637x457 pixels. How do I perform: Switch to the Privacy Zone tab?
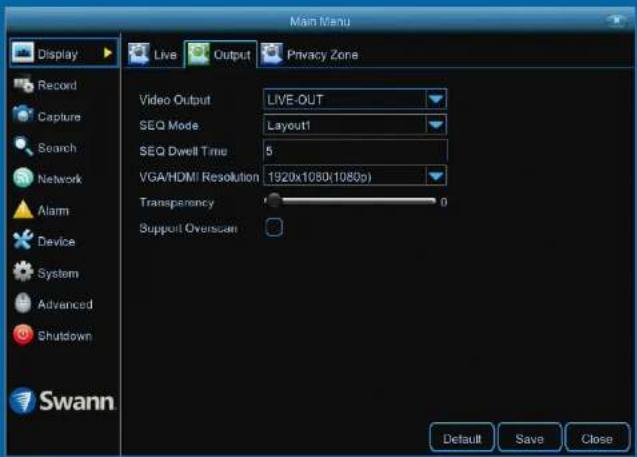click(x=310, y=54)
